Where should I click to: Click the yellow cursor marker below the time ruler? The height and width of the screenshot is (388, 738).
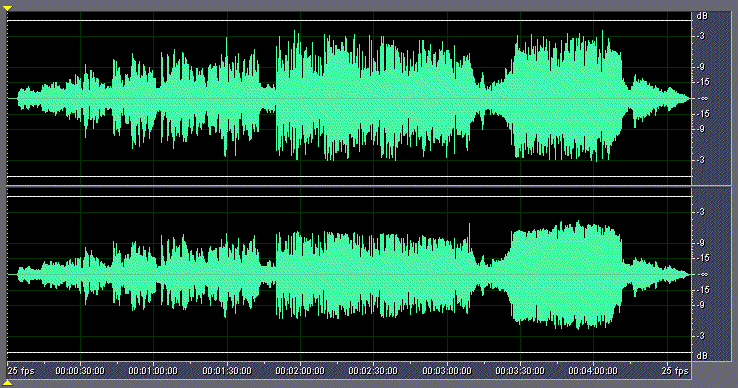(x=8, y=384)
